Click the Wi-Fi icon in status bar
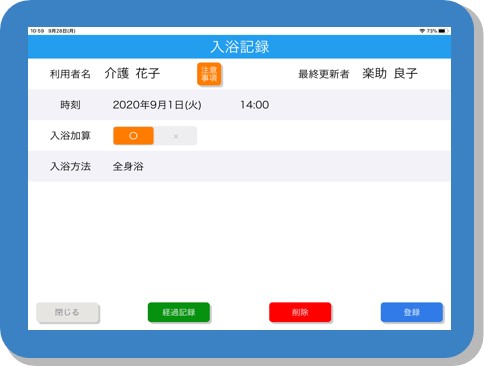The image size is (484, 366). [422, 31]
